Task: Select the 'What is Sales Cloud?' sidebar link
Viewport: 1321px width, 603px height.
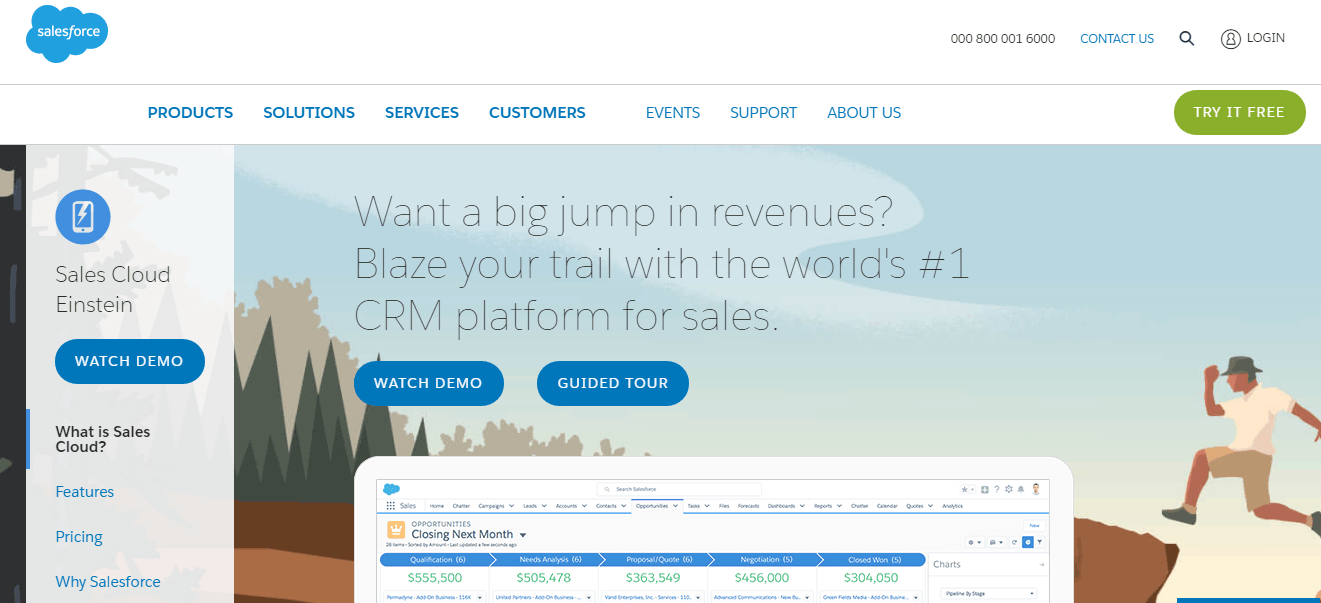Action: click(103, 439)
